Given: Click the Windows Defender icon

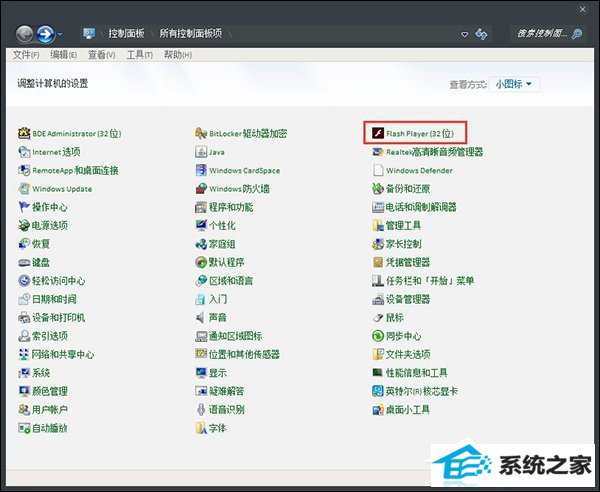Looking at the screenshot, I should pyautogui.click(x=378, y=170).
